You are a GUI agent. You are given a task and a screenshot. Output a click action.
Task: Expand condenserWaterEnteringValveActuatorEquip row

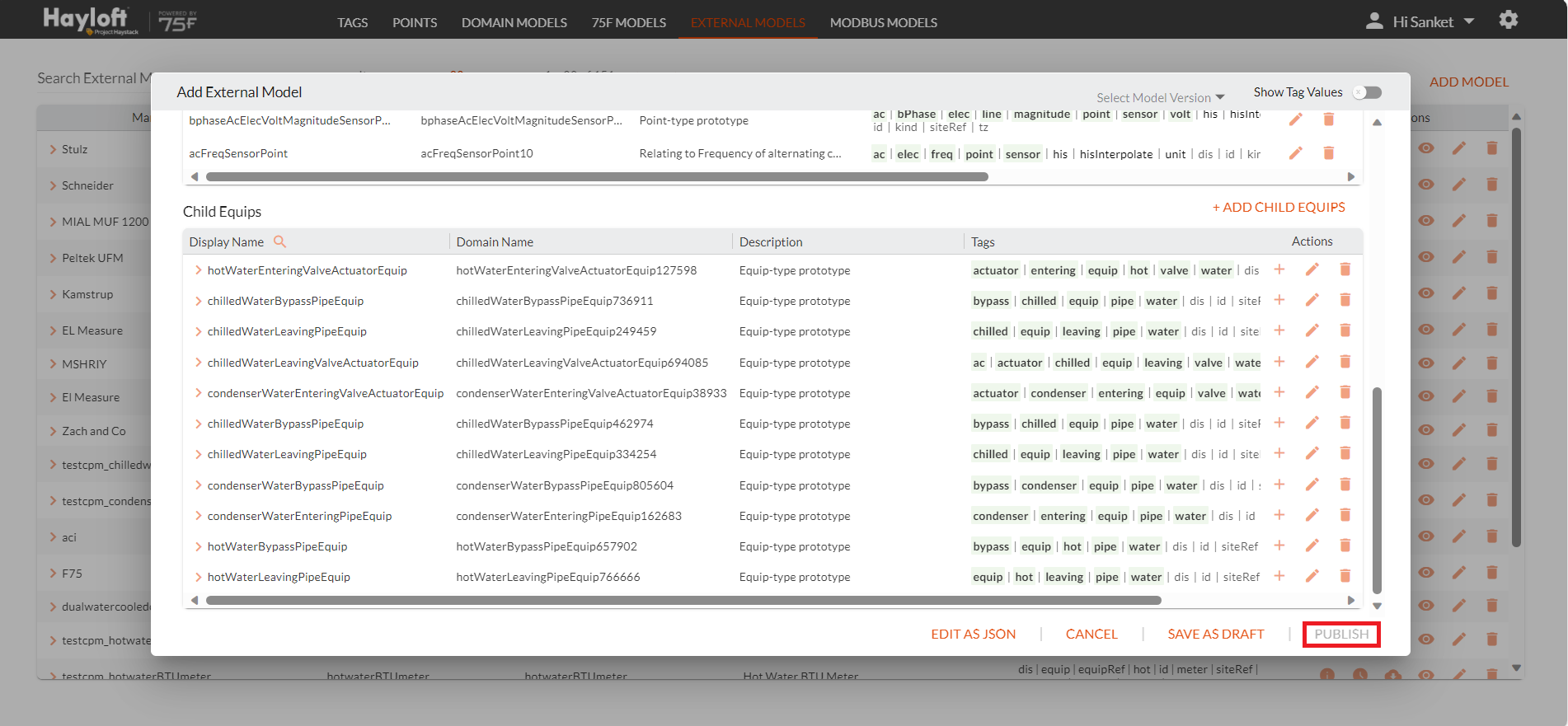click(198, 393)
